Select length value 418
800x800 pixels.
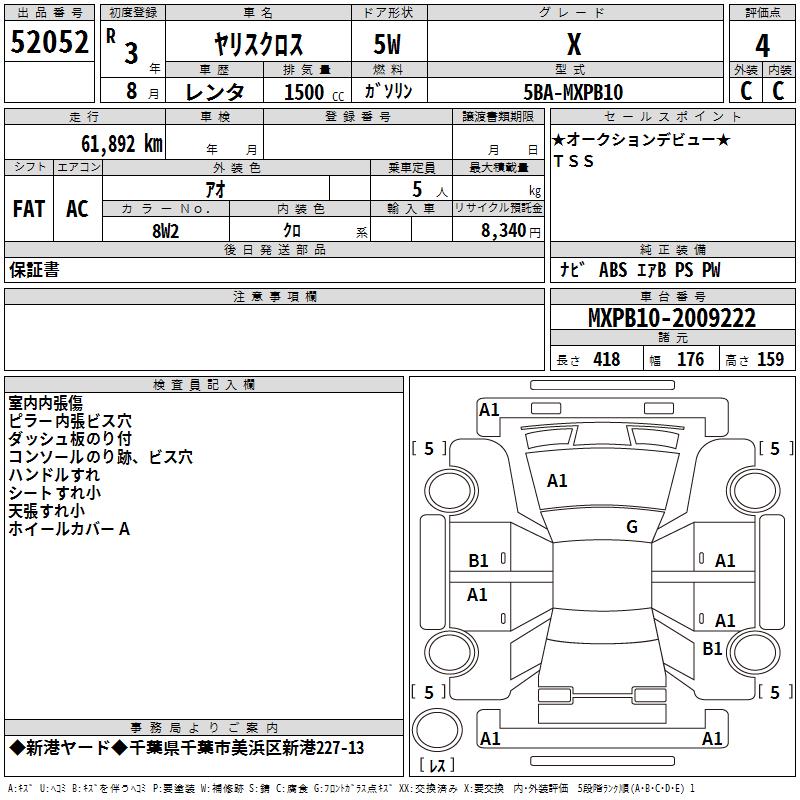pos(607,360)
